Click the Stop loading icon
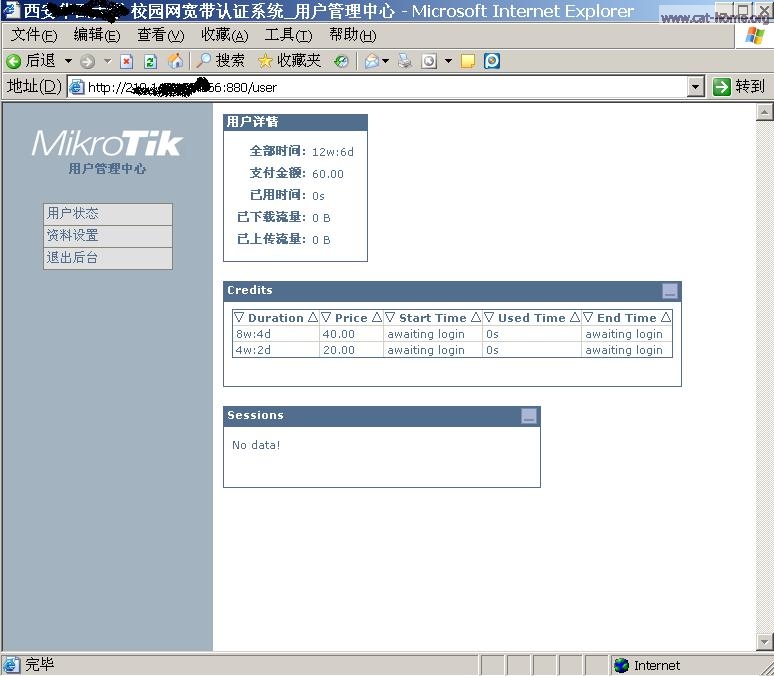The width and height of the screenshot is (774, 676). pos(127,61)
